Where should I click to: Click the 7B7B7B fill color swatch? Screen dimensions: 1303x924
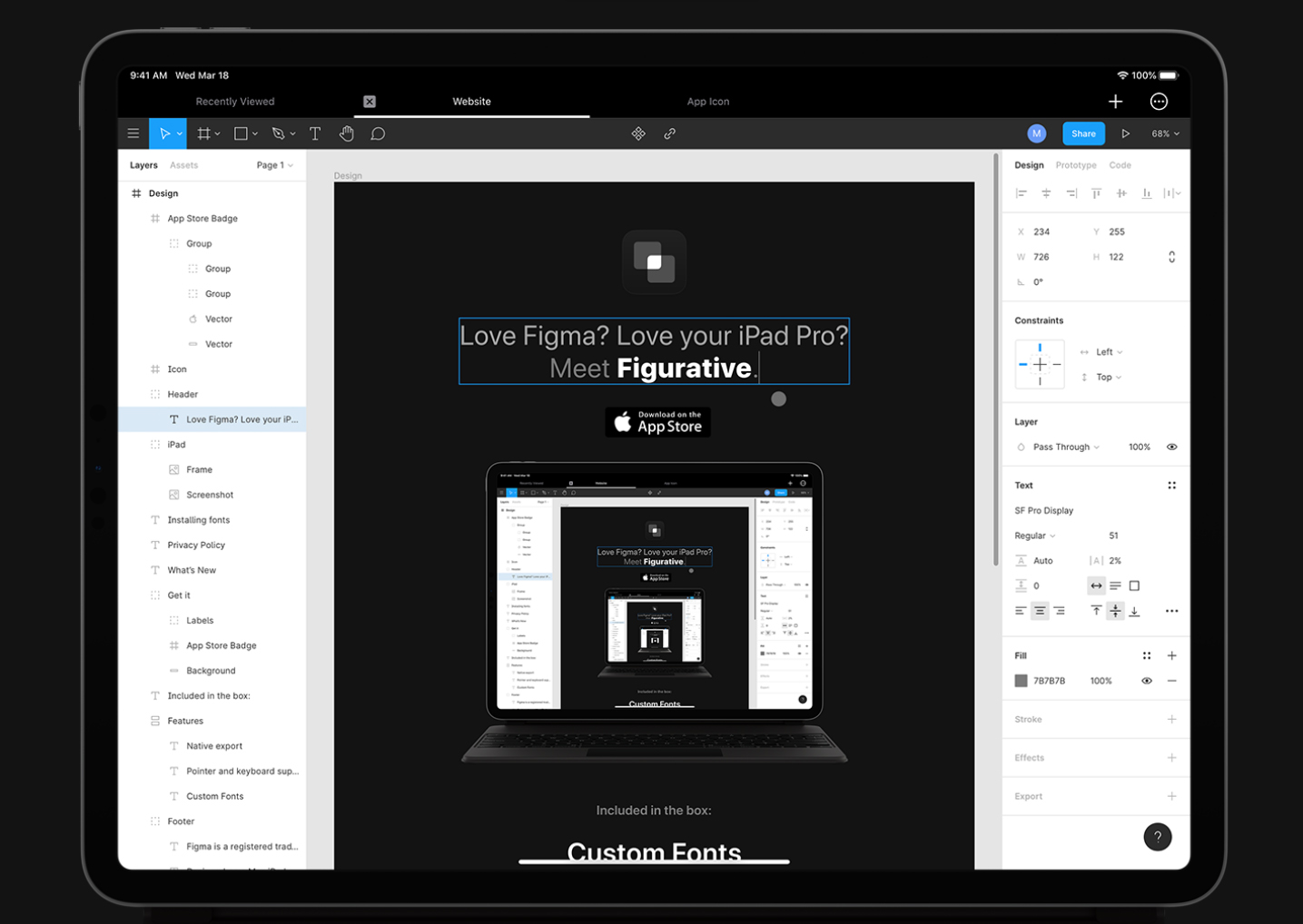tap(1021, 681)
